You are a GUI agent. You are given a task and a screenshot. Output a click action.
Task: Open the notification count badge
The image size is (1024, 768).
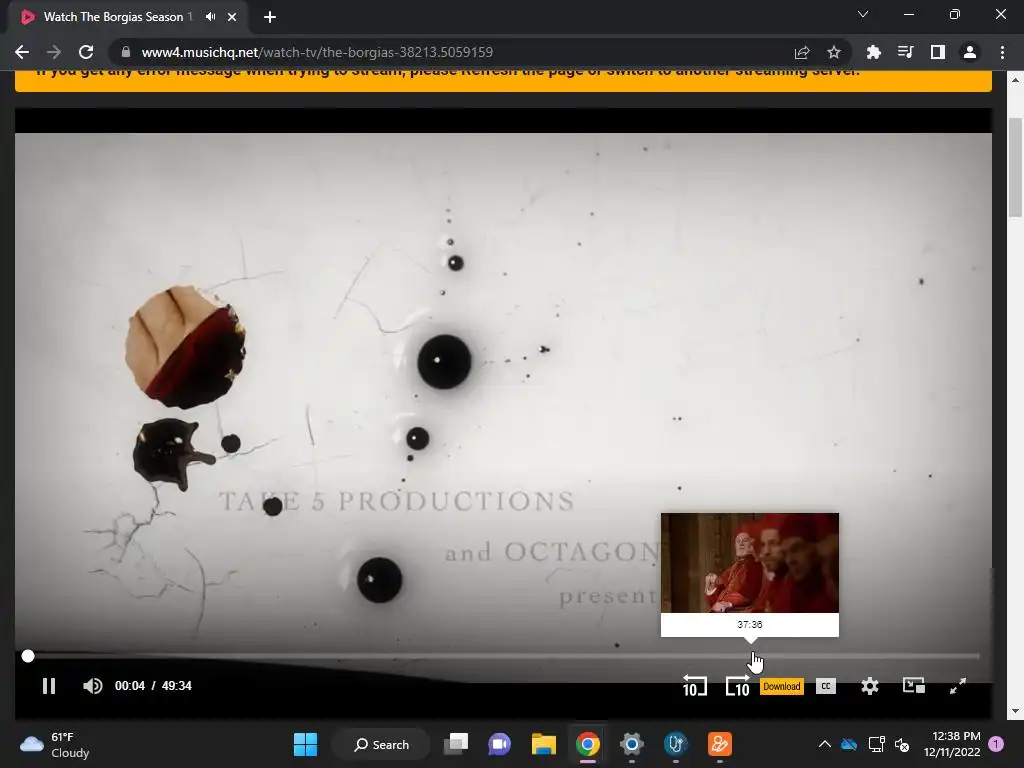coord(996,744)
